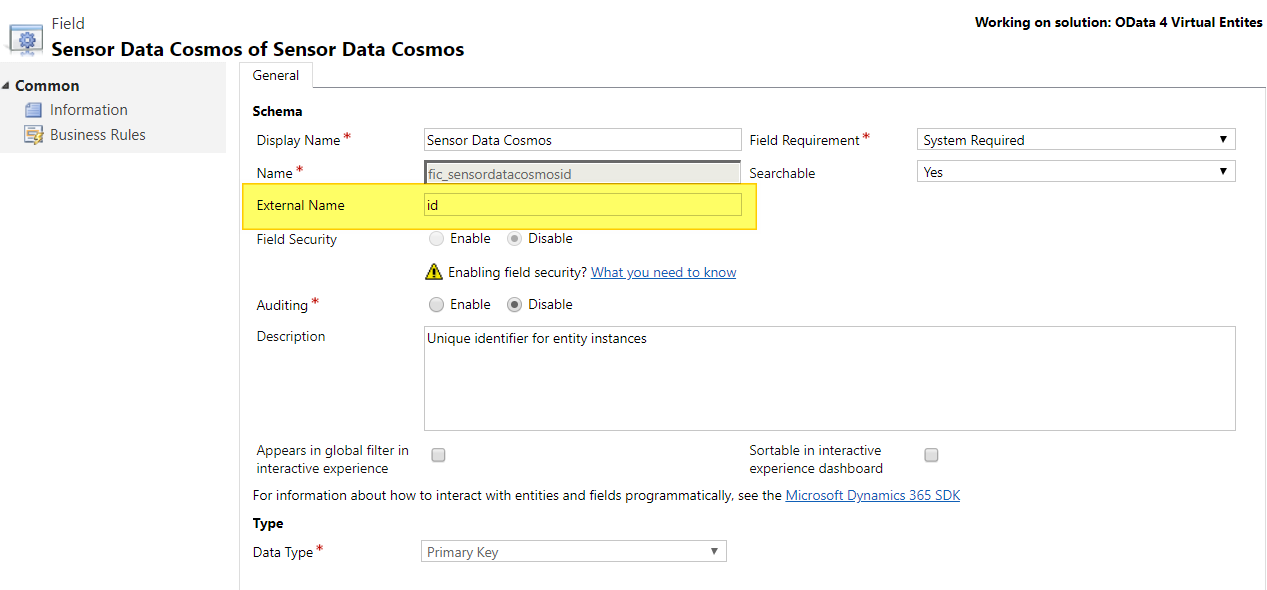The width and height of the screenshot is (1267, 590).
Task: Open the What you need to know link
Action: (664, 272)
